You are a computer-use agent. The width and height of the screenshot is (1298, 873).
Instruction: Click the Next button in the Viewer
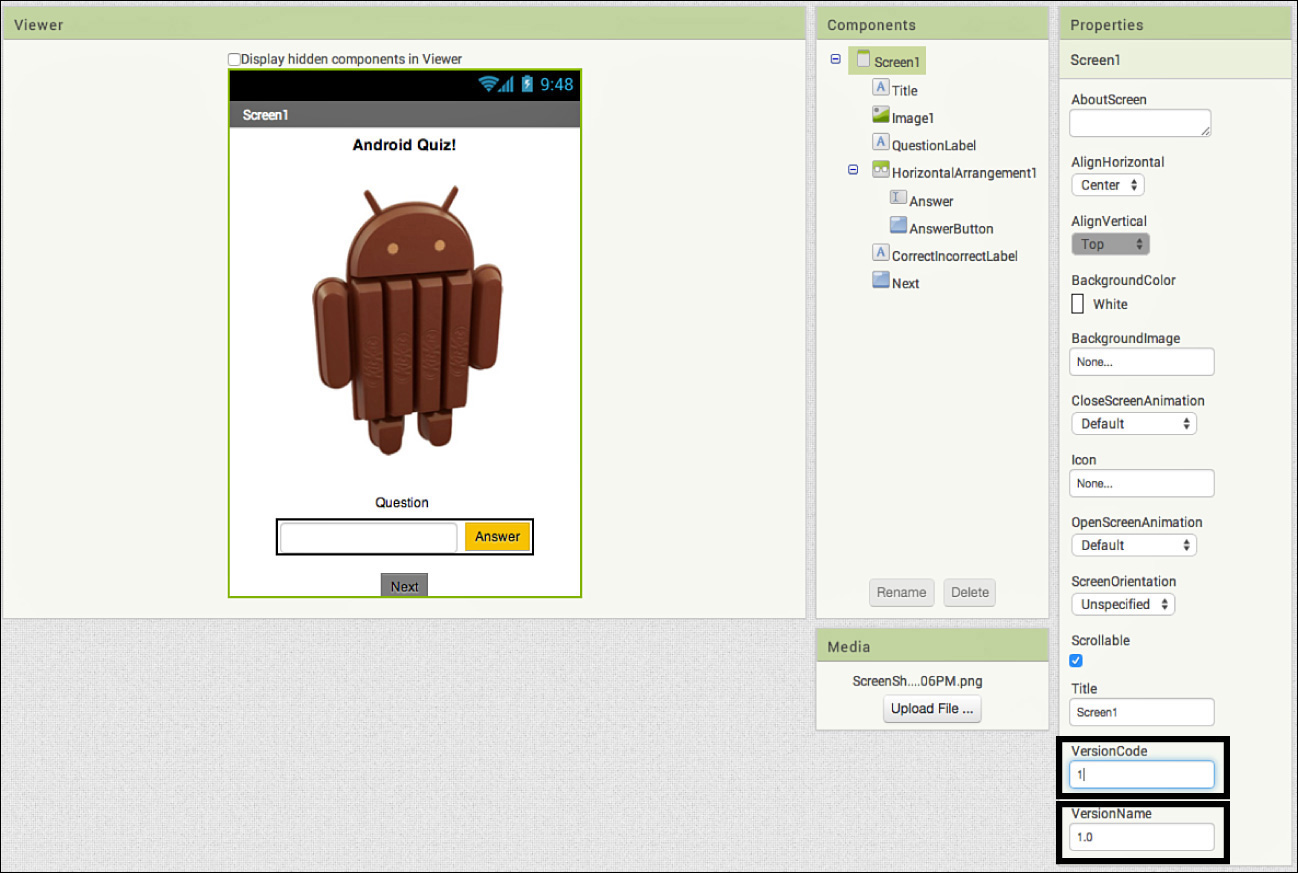pyautogui.click(x=404, y=586)
